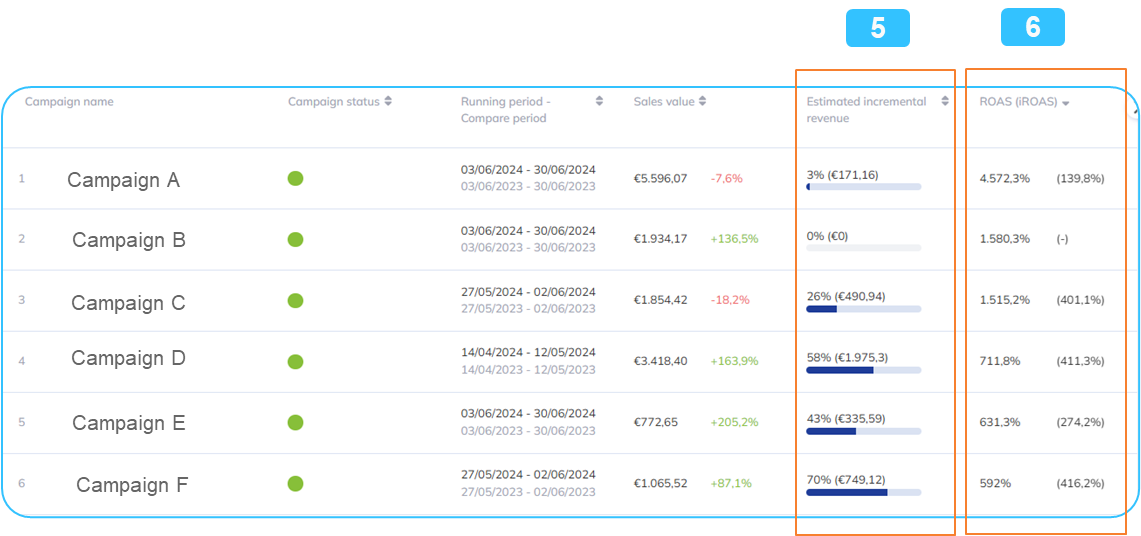Image resolution: width=1141 pixels, height=536 pixels.
Task: Select sales value €1.934,17
Action: [x=660, y=239]
